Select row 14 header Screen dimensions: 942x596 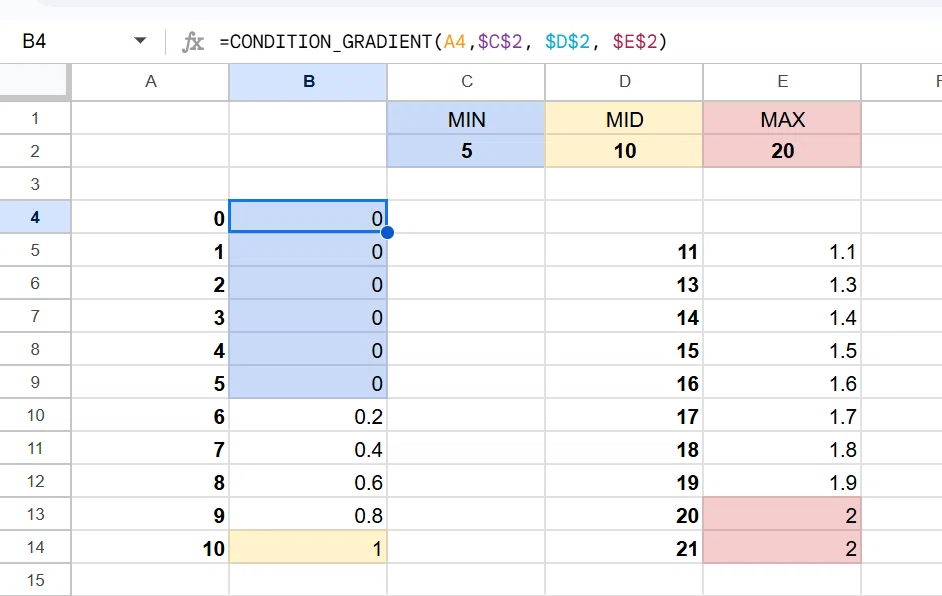(x=35, y=547)
